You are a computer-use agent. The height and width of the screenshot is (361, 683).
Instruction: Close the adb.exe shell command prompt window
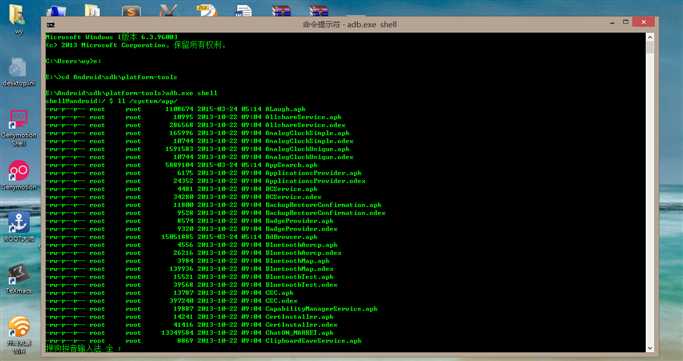coord(643,22)
